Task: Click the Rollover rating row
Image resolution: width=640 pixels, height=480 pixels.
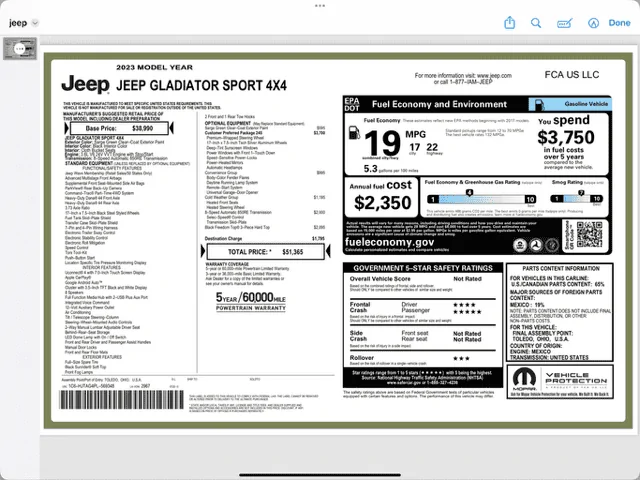Action: pos(422,360)
